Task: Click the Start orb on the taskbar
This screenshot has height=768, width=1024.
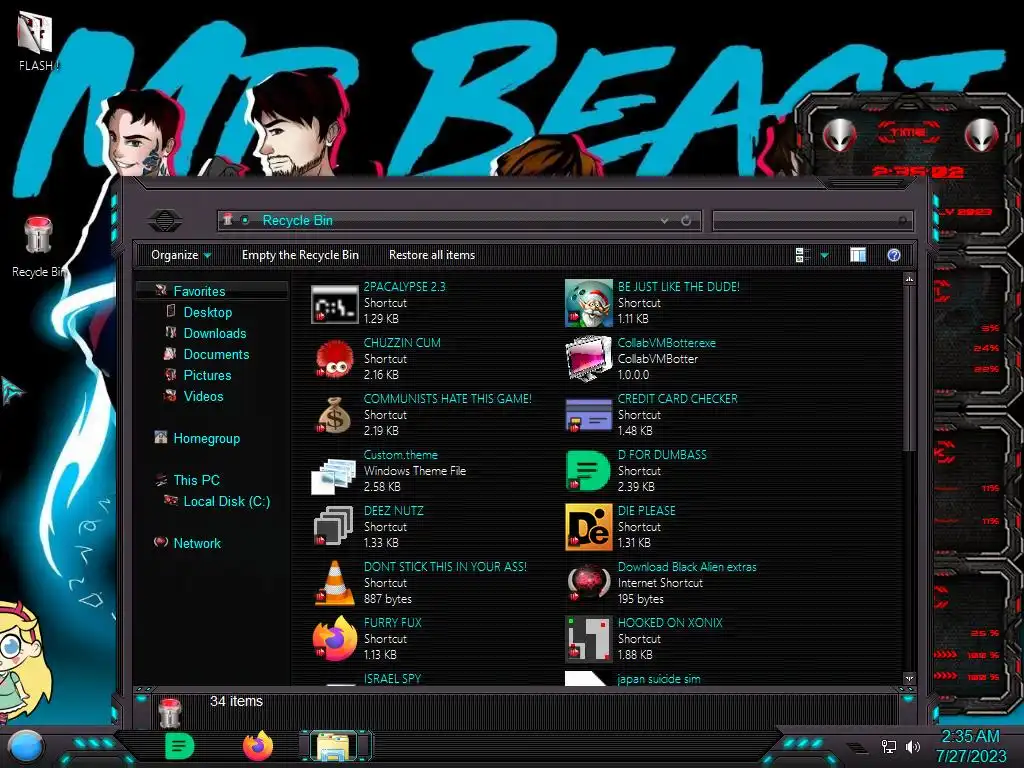Action: pos(26,747)
